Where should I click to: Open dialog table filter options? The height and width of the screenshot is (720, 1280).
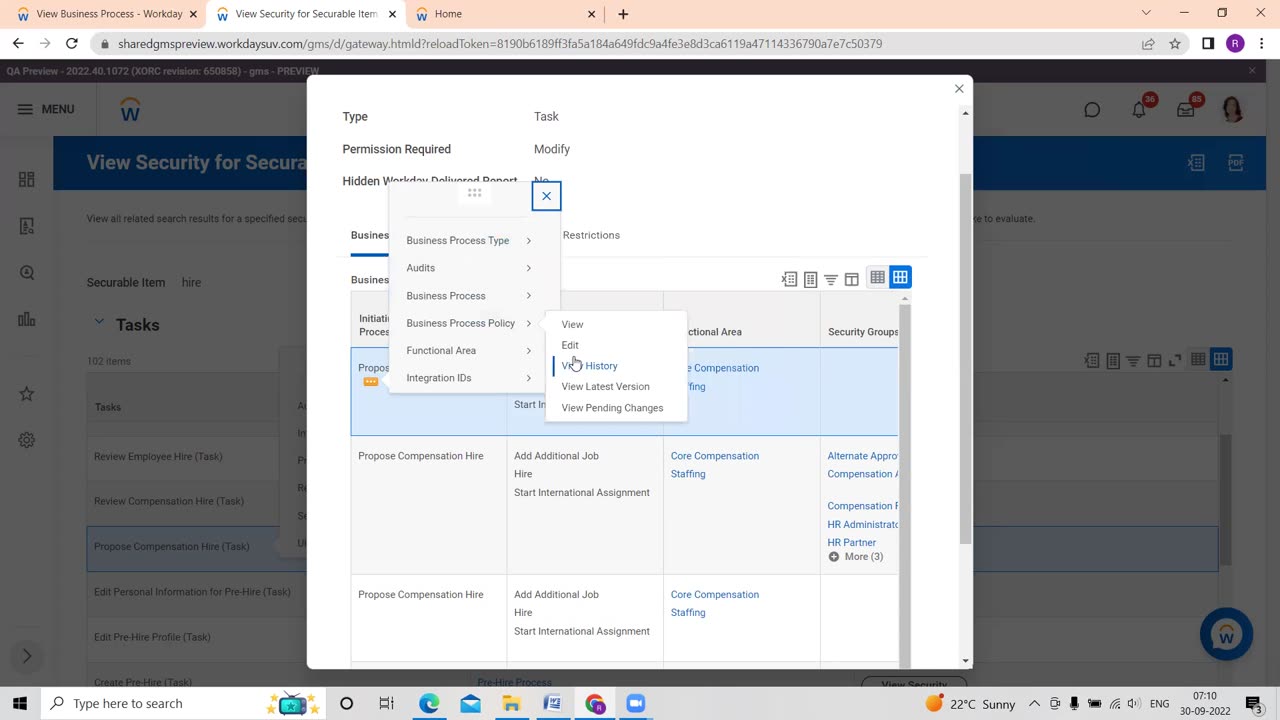(x=830, y=279)
